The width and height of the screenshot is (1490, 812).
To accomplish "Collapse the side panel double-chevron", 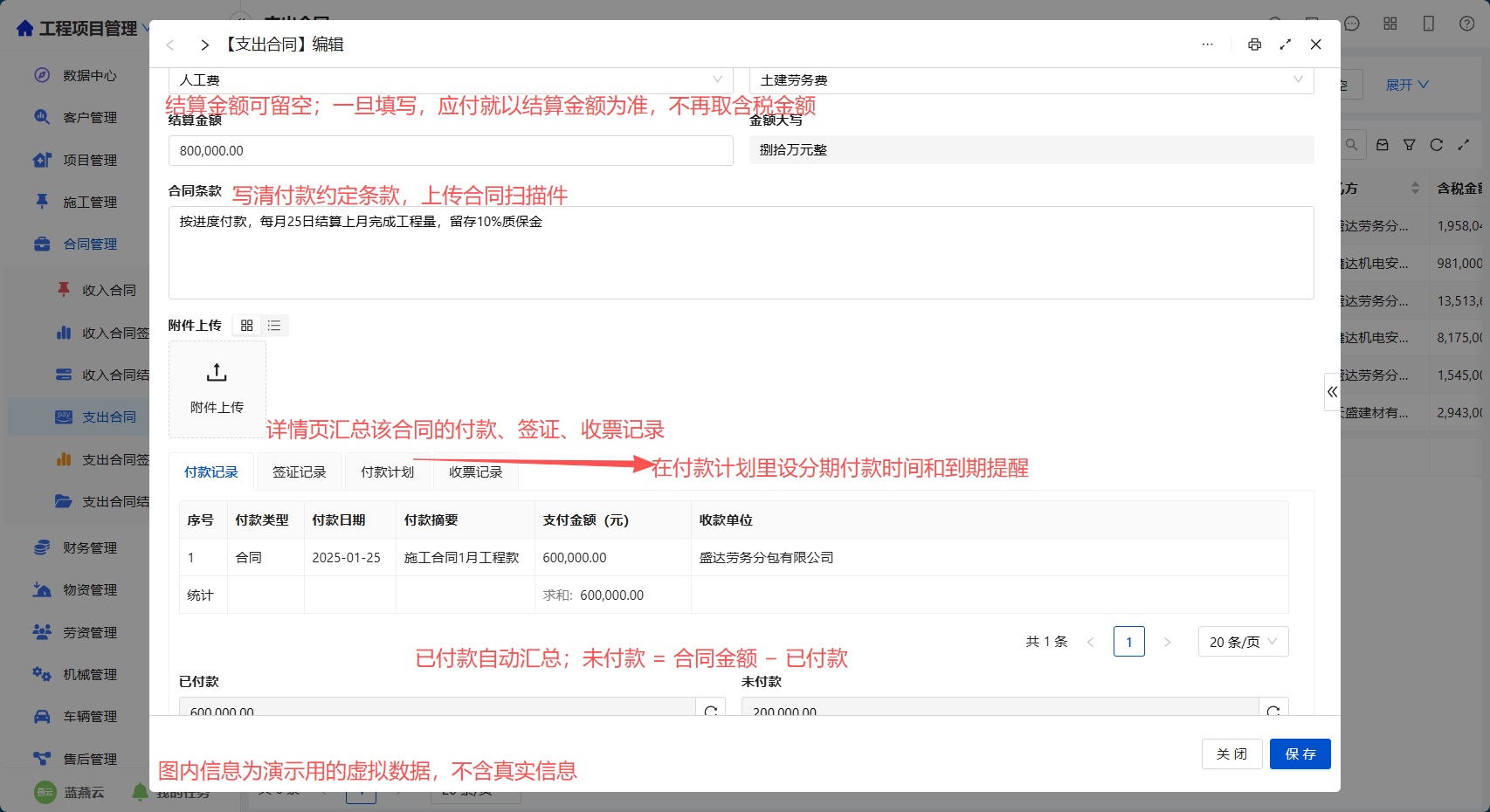I will pyautogui.click(x=1332, y=392).
